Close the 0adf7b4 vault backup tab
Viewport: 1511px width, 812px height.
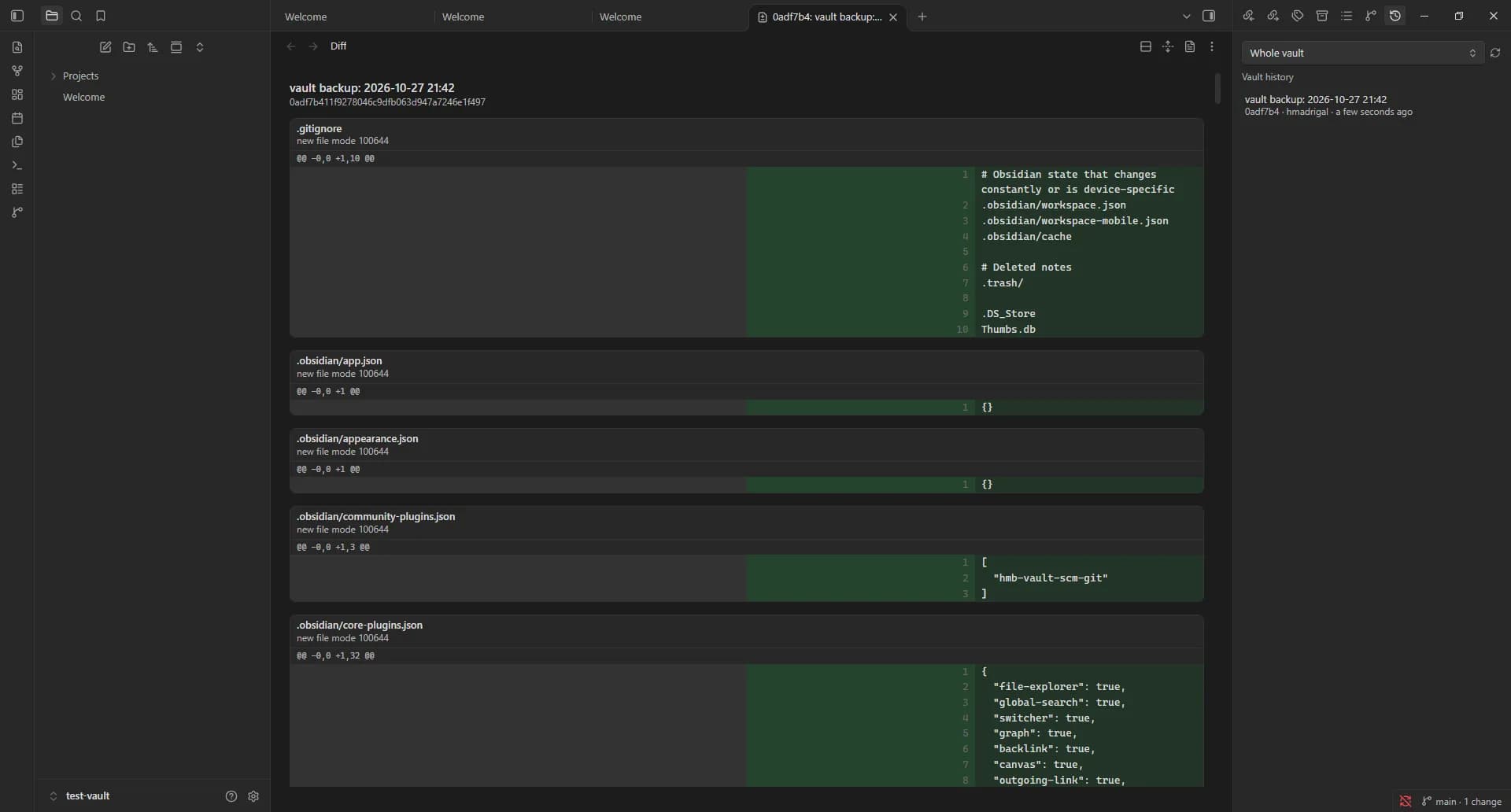point(893,17)
